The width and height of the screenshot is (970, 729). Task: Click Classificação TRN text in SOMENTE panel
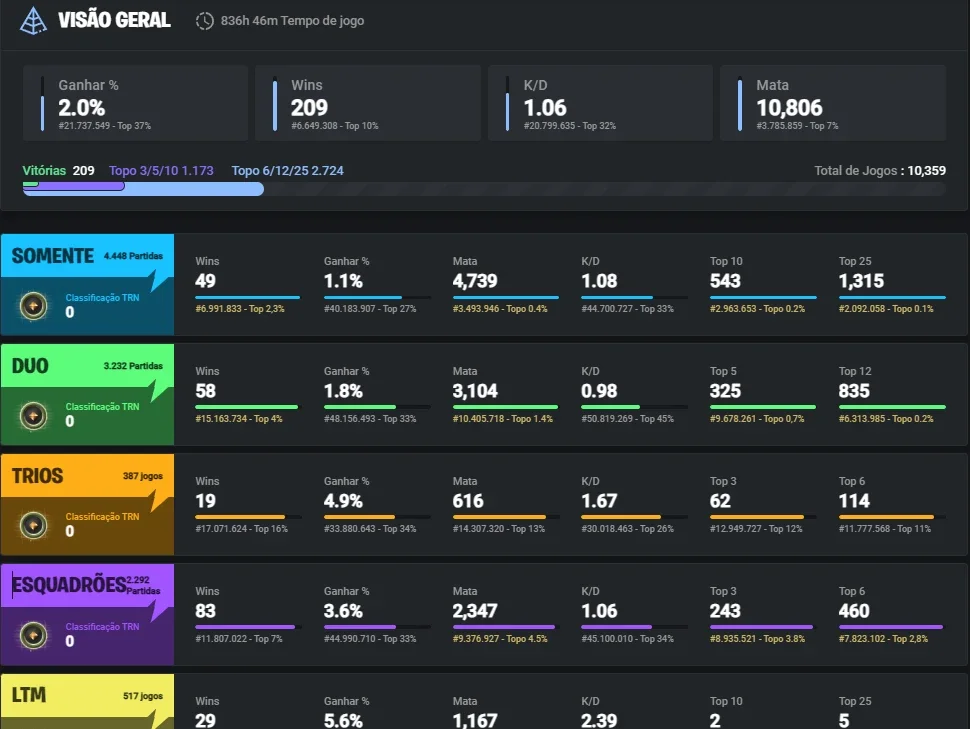103,298
